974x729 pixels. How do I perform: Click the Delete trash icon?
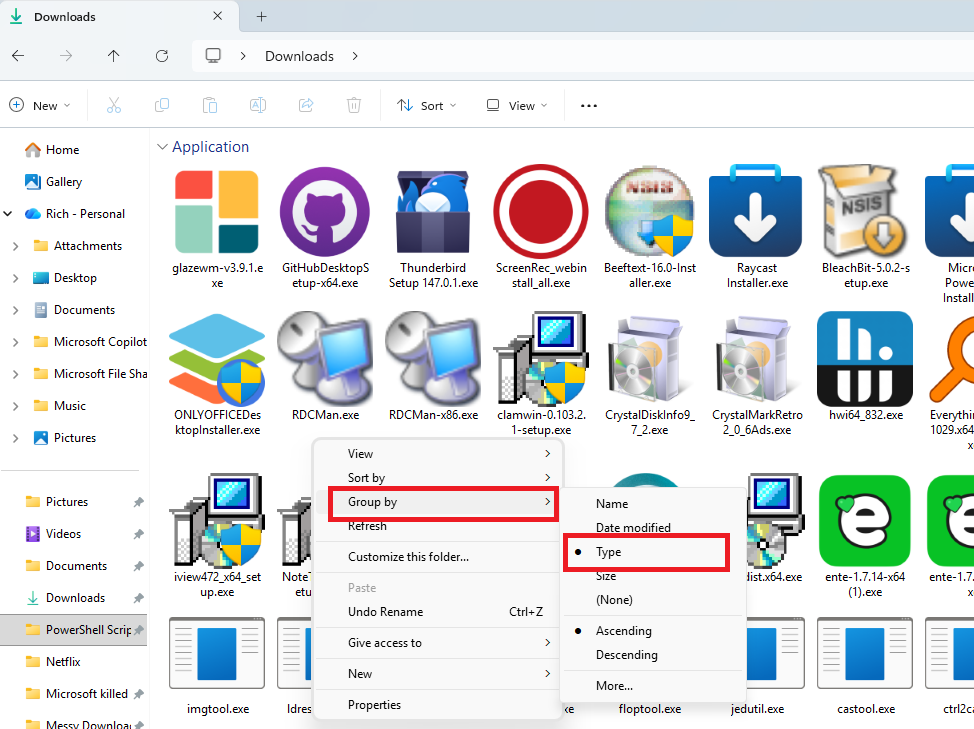click(x=353, y=106)
